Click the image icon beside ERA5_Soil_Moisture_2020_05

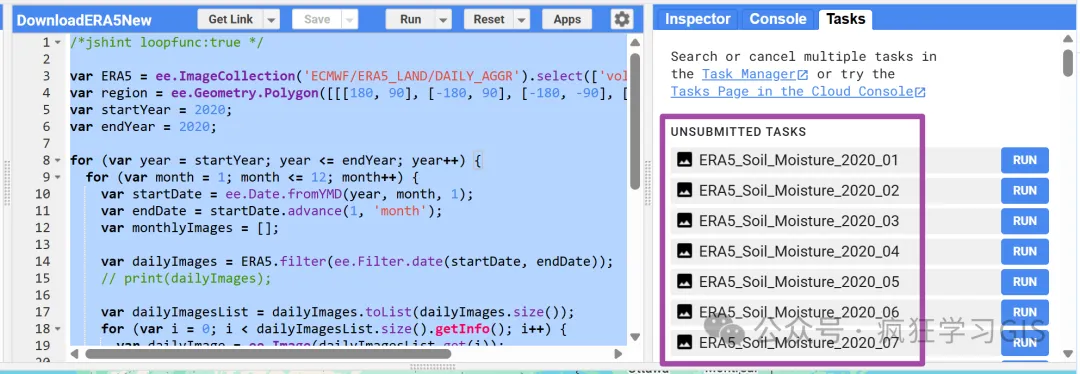684,281
